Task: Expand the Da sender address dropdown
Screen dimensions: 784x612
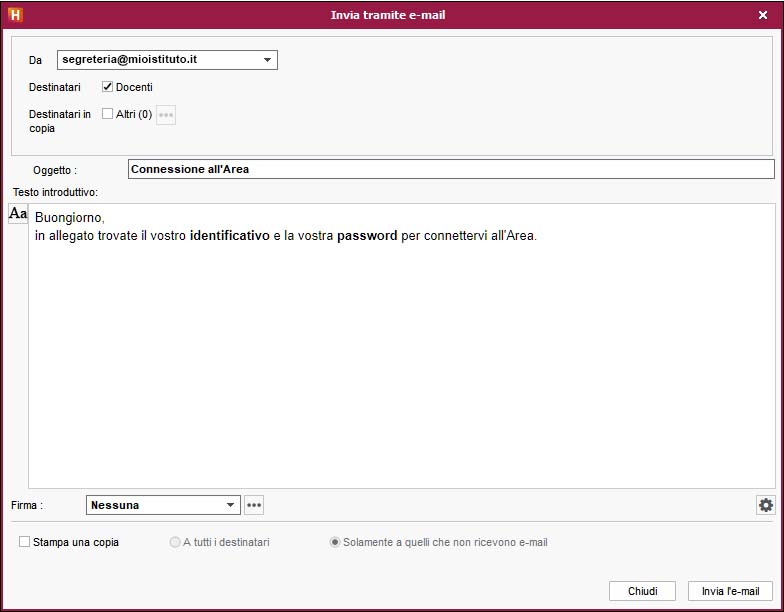Action: [x=267, y=60]
